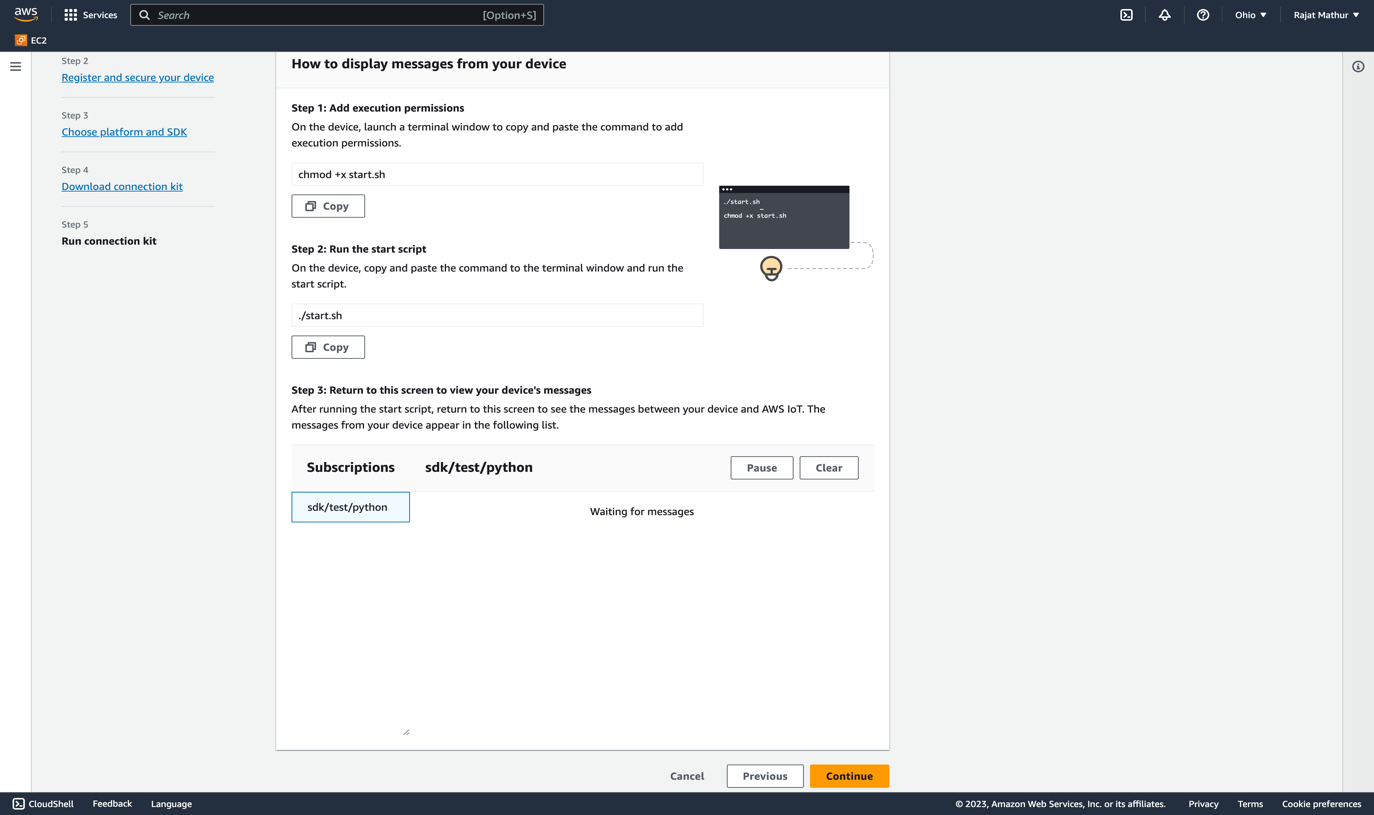Open the Services grid icon

tap(70, 14)
